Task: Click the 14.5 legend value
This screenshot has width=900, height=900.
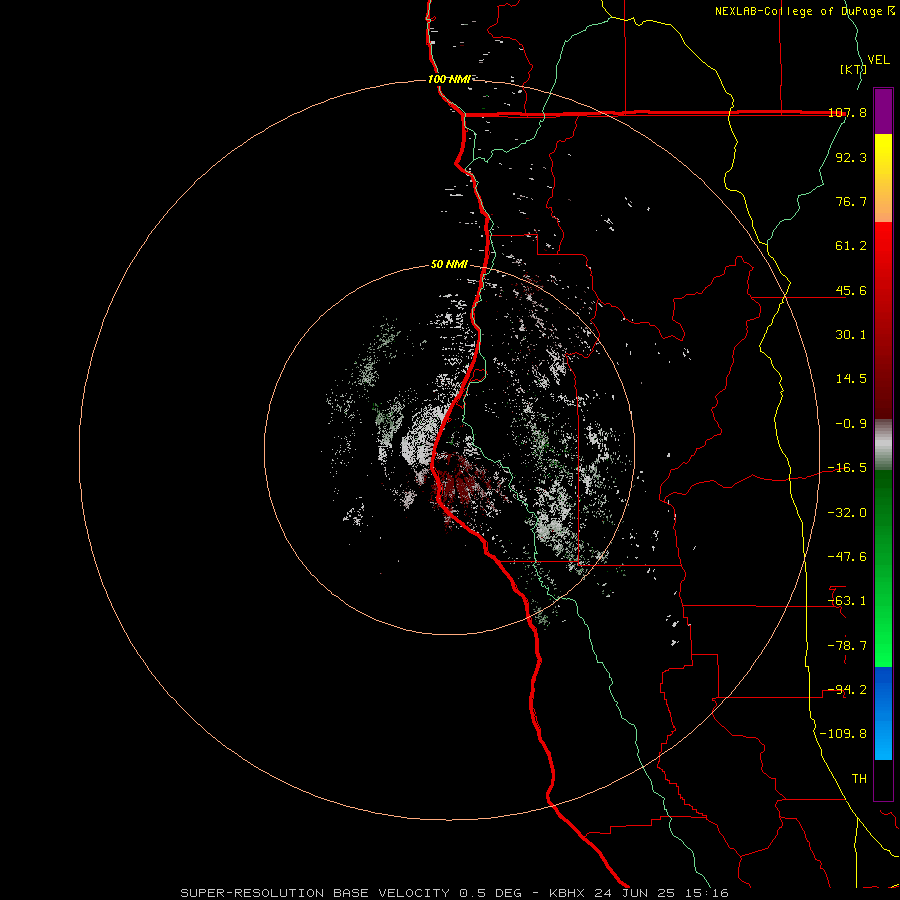Action: point(851,379)
